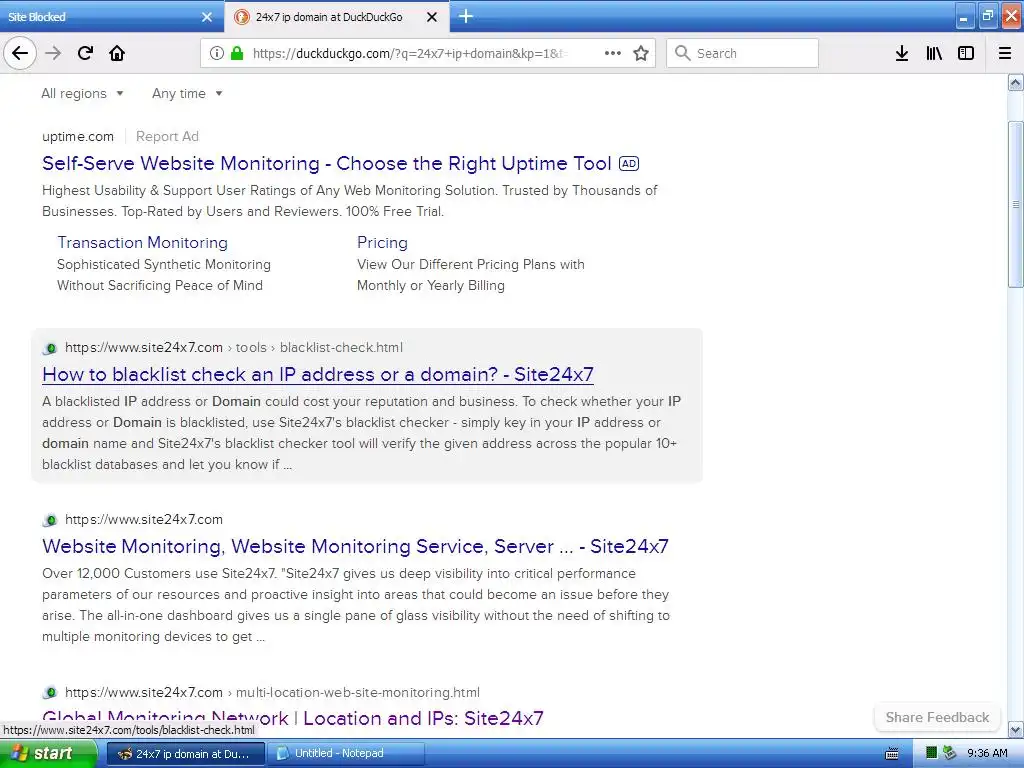Click the page scrollbar up arrow

[x=1016, y=82]
